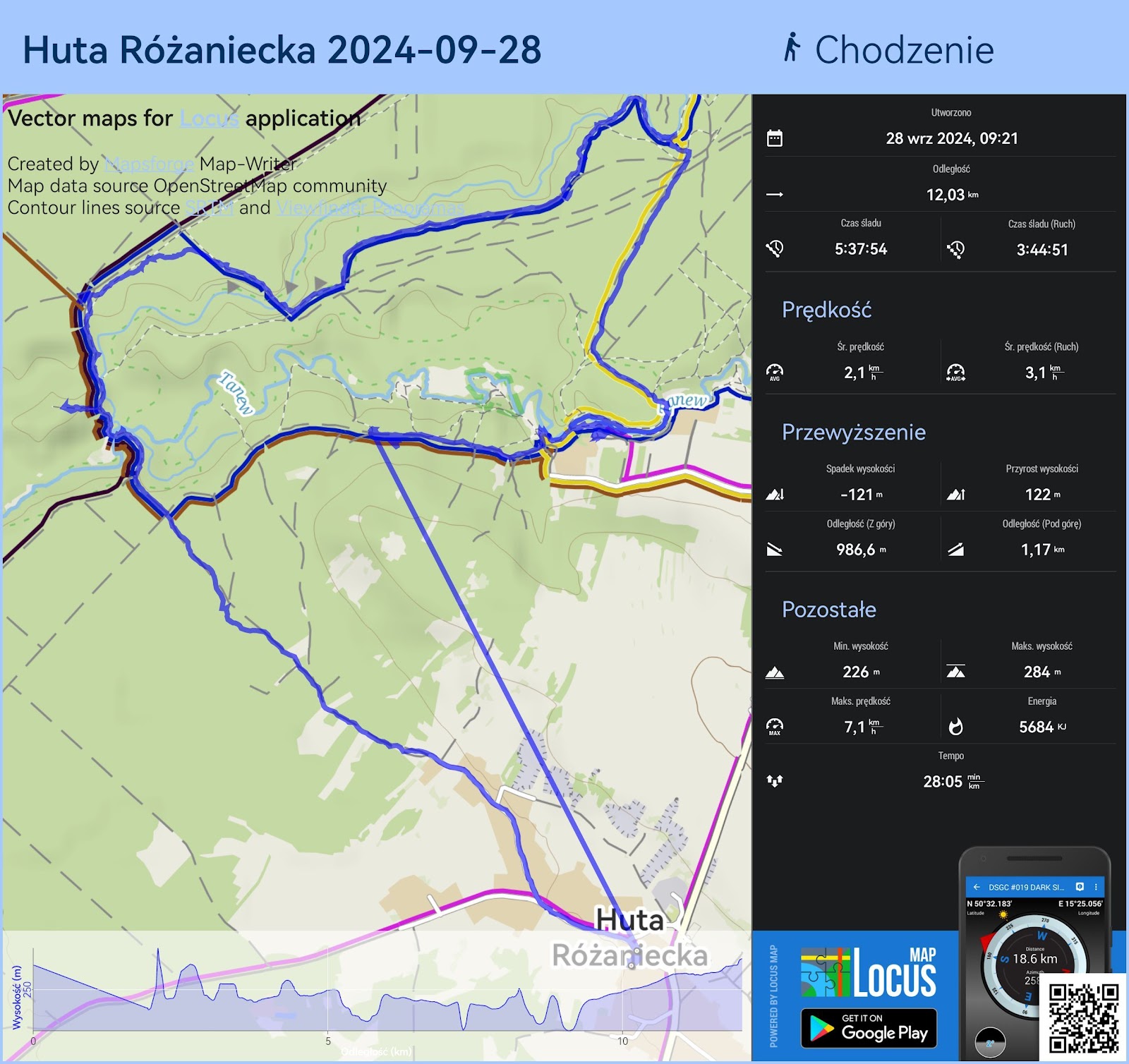Image resolution: width=1129 pixels, height=1064 pixels.
Task: Click the Pozostałe section heading
Action: click(829, 610)
